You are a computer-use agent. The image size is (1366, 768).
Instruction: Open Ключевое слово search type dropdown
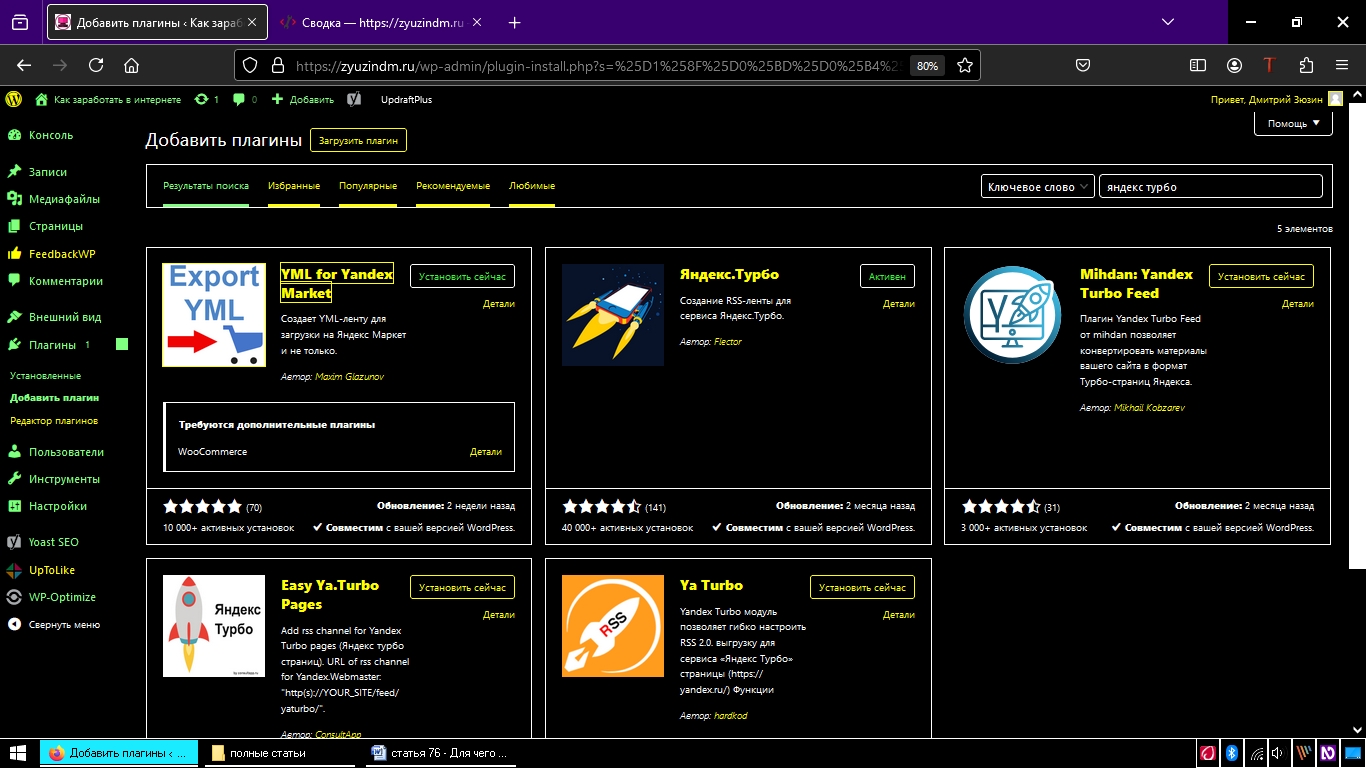tap(1037, 187)
